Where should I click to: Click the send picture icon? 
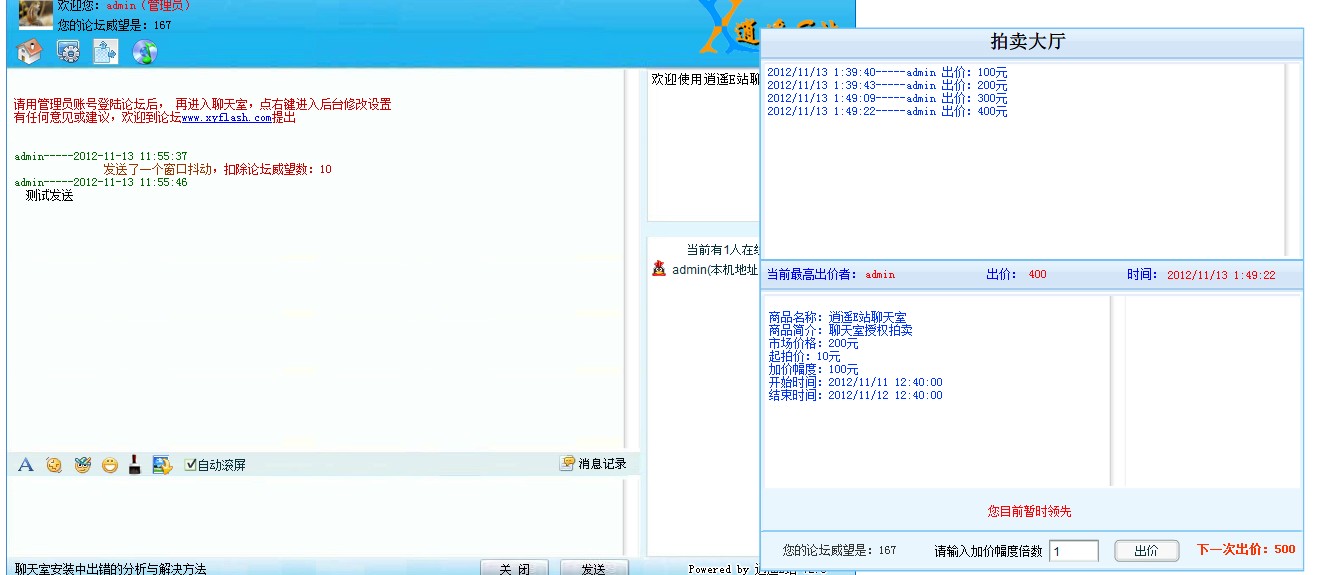coord(162,465)
